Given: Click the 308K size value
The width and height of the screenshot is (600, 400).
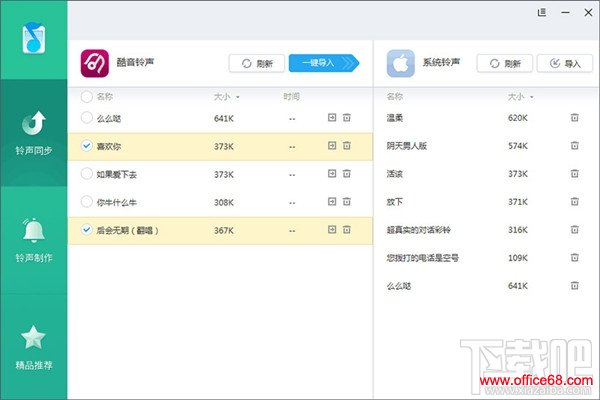Looking at the screenshot, I should click(x=224, y=202).
